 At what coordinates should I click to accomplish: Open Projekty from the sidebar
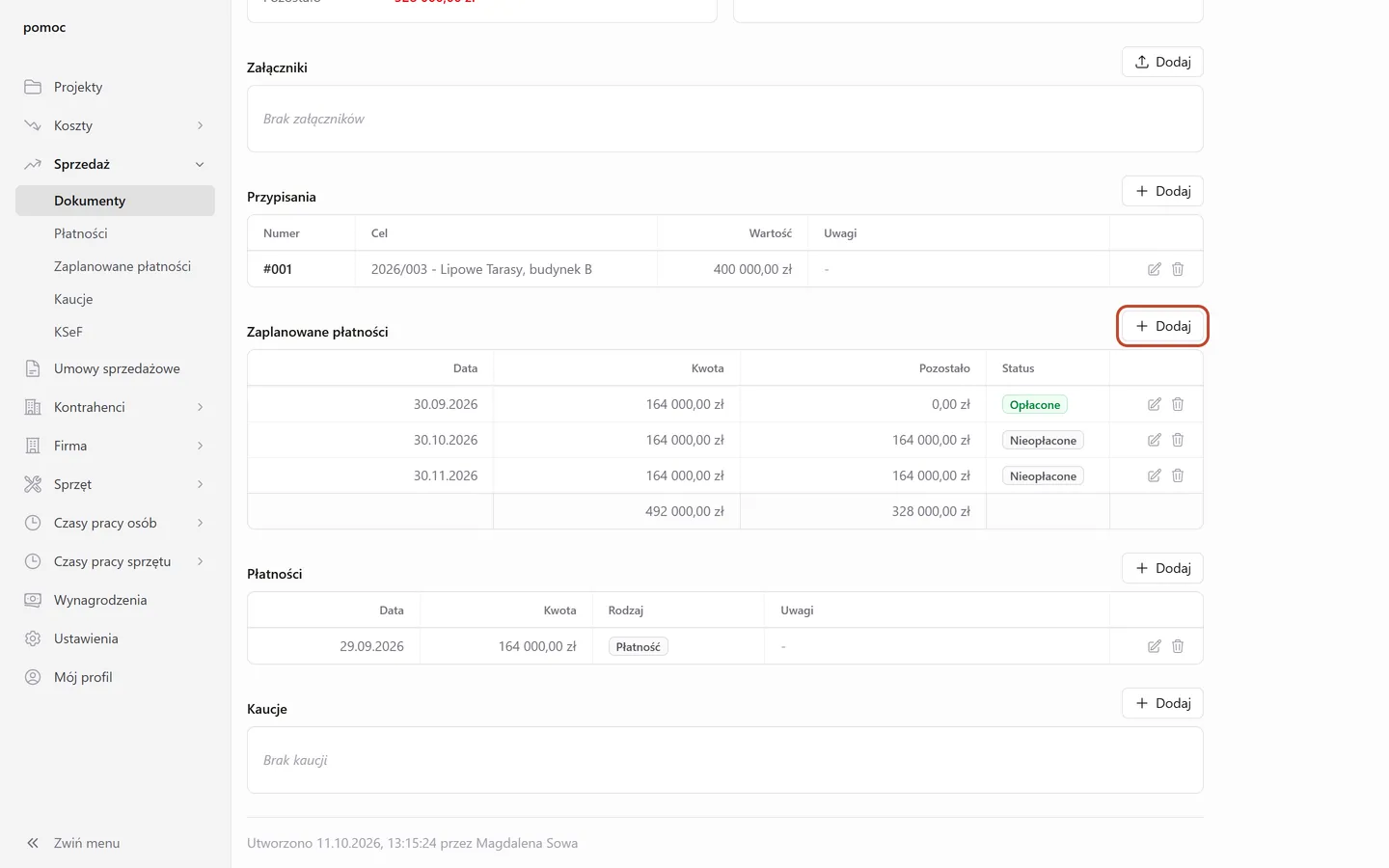point(115,87)
